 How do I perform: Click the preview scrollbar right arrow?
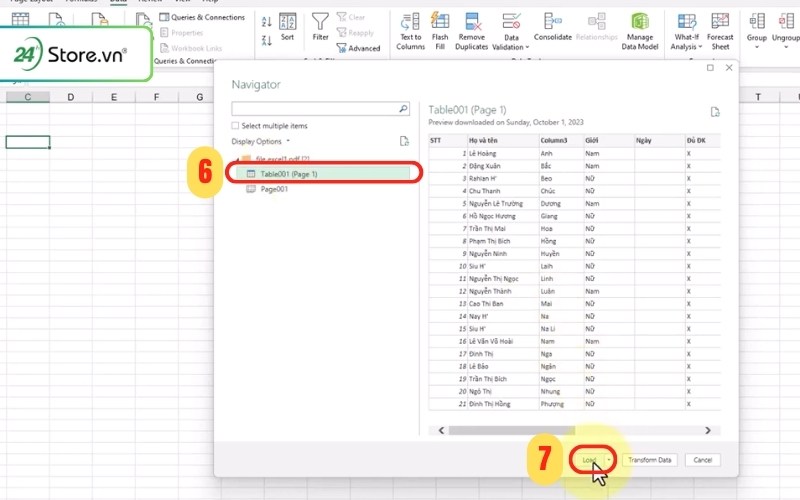708,430
